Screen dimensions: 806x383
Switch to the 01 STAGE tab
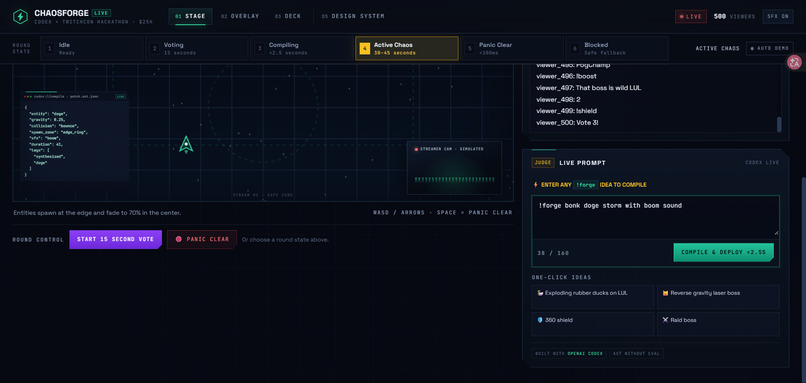tap(190, 16)
